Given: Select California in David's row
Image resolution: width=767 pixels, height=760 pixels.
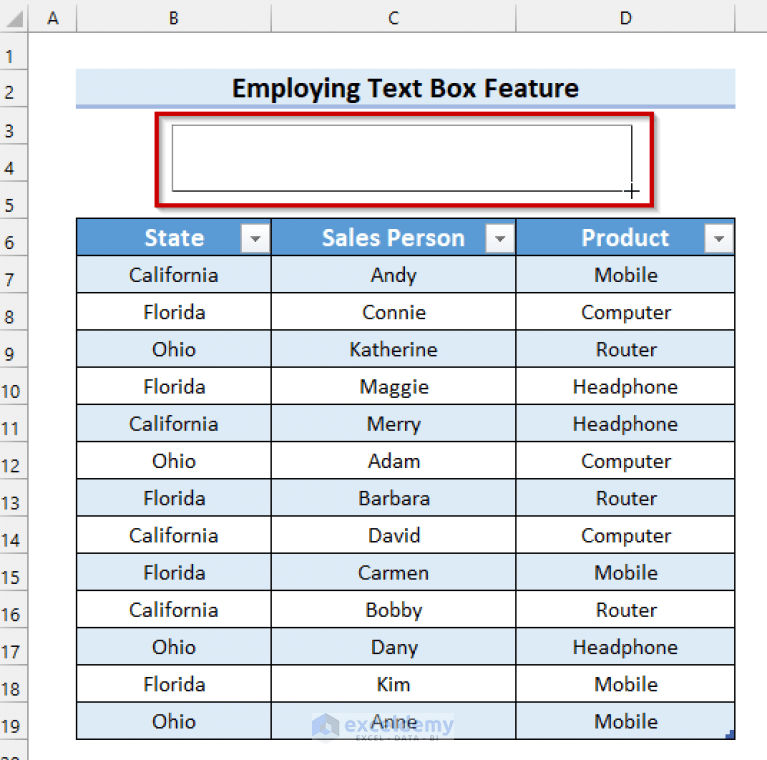Looking at the screenshot, I should coord(174,535).
